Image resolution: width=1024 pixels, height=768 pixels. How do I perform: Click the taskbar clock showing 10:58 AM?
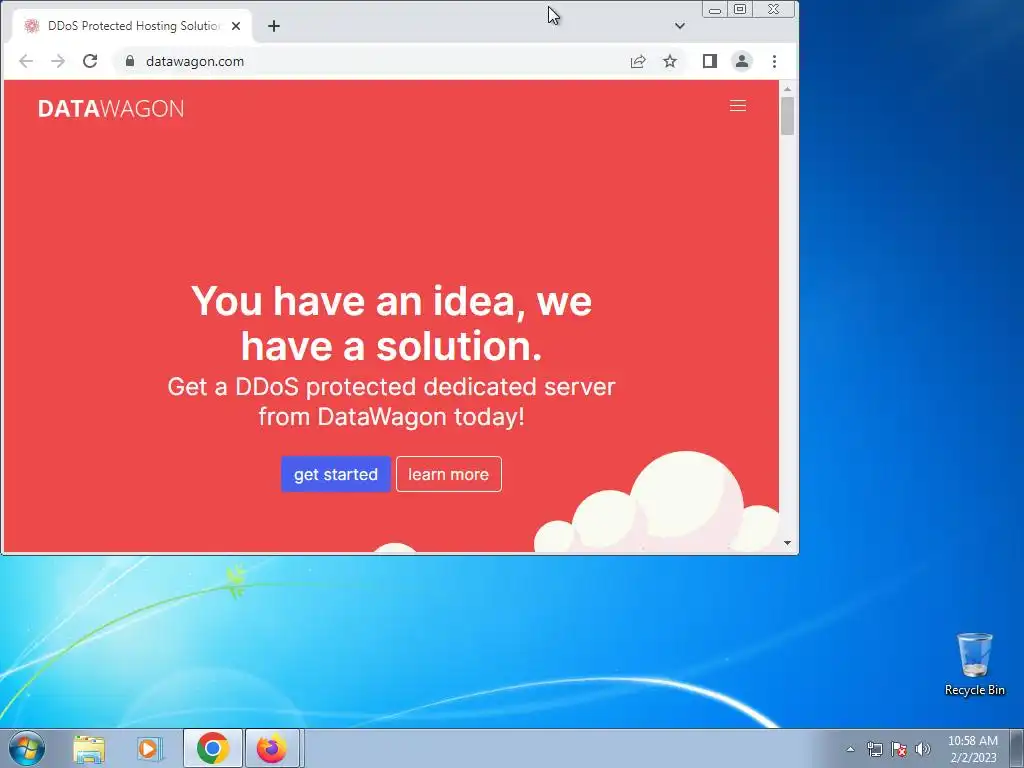[x=973, y=749]
